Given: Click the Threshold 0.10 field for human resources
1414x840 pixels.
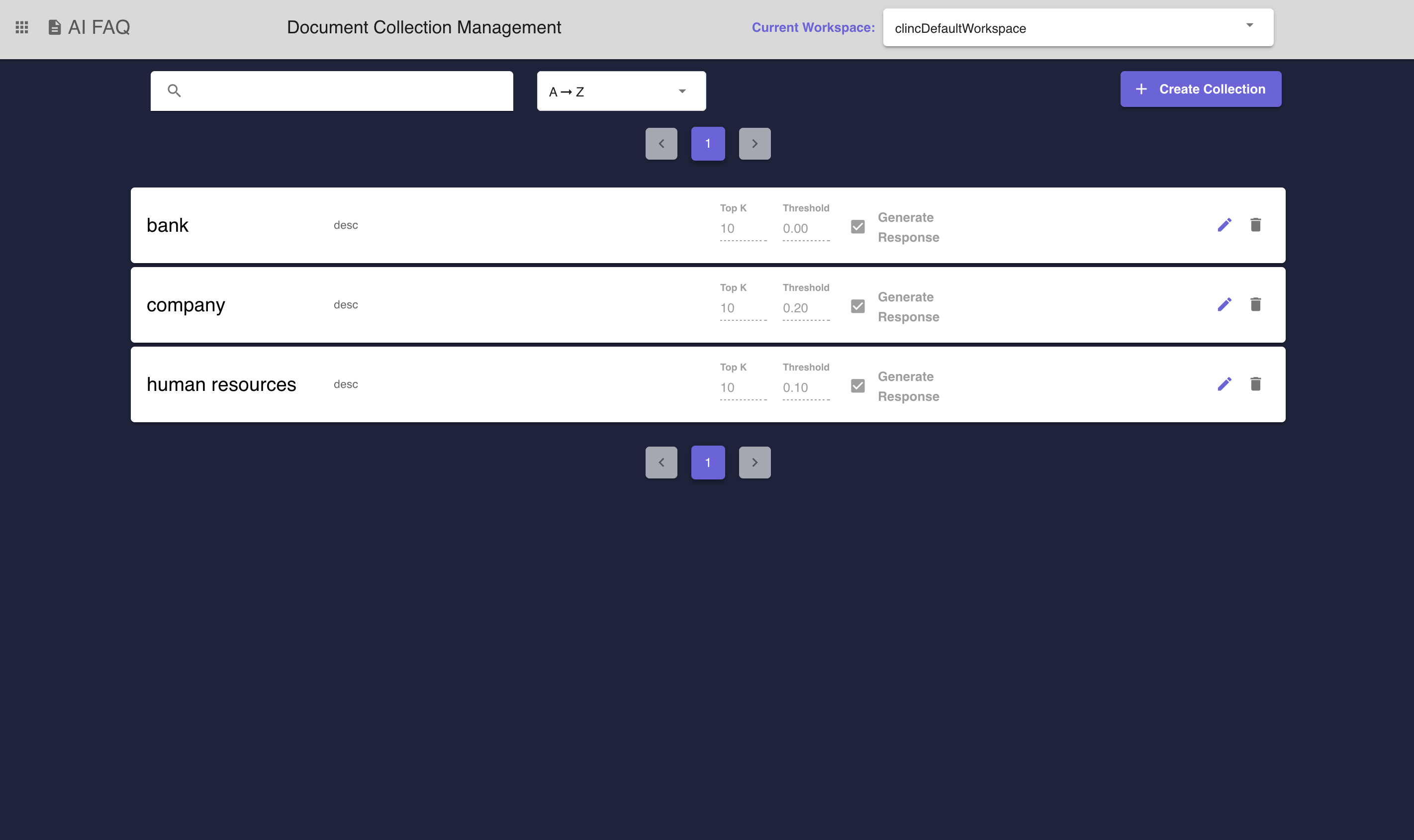Looking at the screenshot, I should click(x=806, y=388).
